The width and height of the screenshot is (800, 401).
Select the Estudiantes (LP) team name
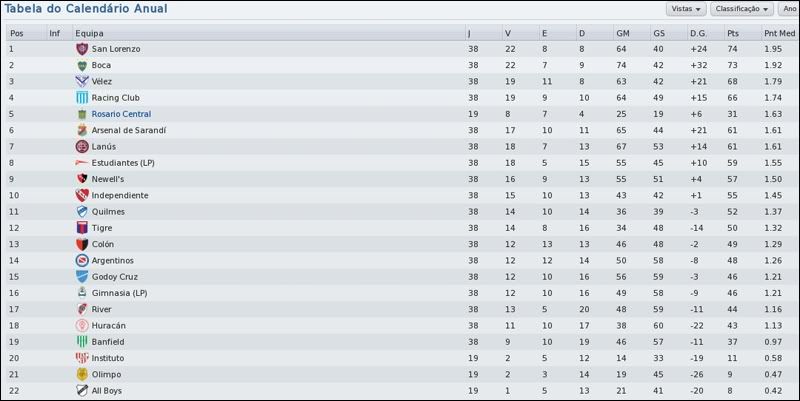120,163
